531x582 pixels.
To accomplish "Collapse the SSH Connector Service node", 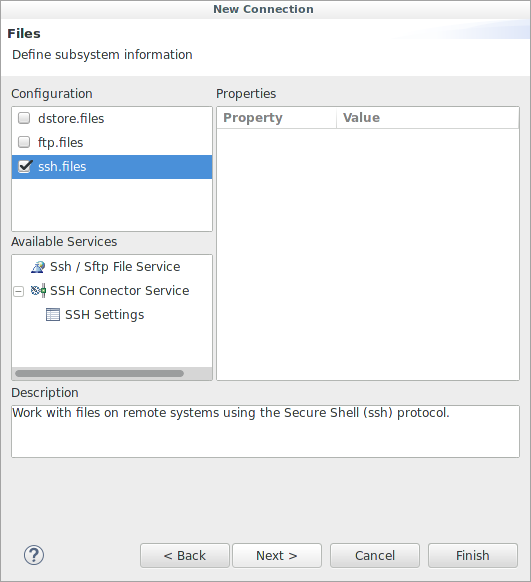I will 18,291.
